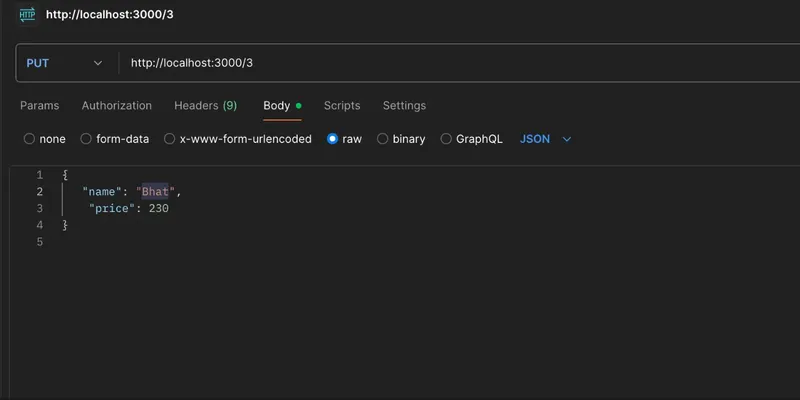Image resolution: width=800 pixels, height=400 pixels.
Task: Click the highlighted value Bhat in the editor
Action: tap(155, 192)
